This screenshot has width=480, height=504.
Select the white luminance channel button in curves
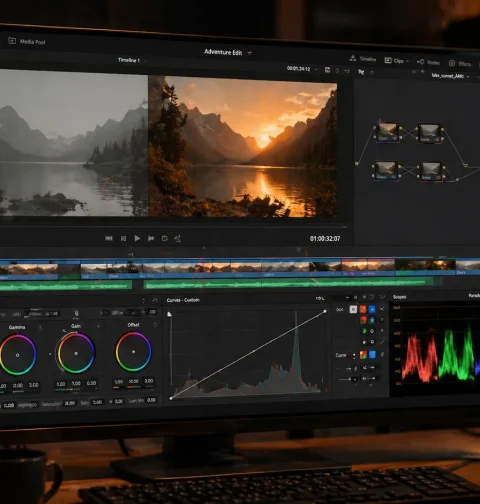click(353, 309)
